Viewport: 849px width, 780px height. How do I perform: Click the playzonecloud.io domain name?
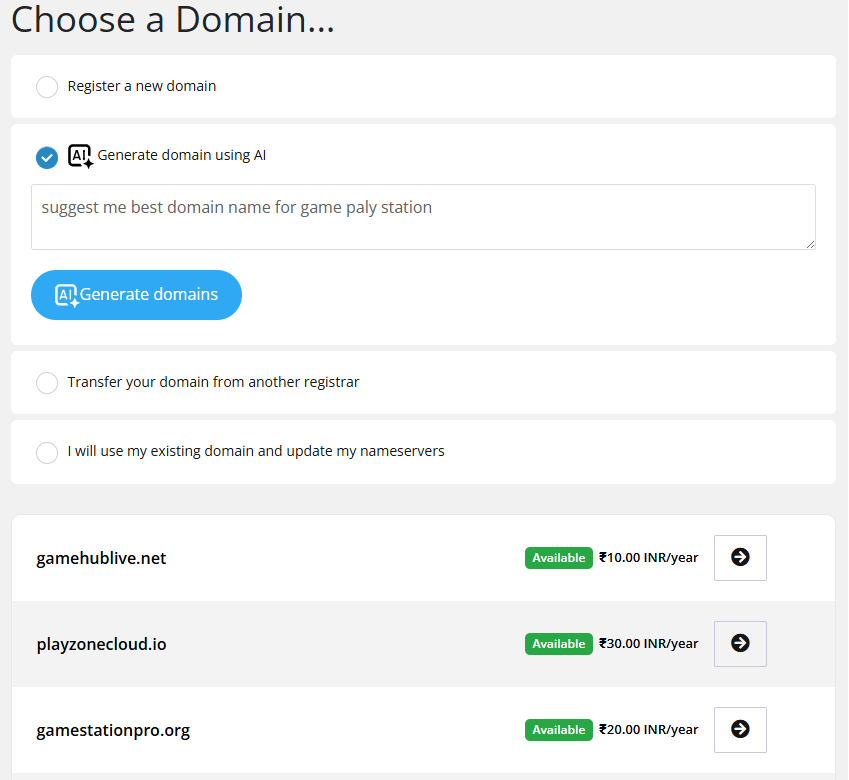101,644
